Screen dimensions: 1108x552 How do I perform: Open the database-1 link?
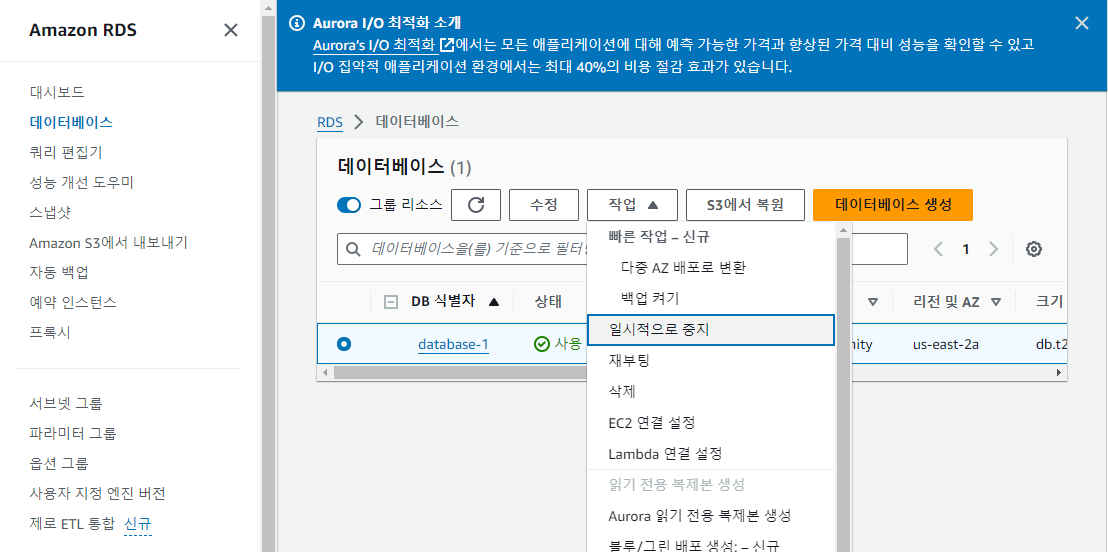(x=453, y=344)
